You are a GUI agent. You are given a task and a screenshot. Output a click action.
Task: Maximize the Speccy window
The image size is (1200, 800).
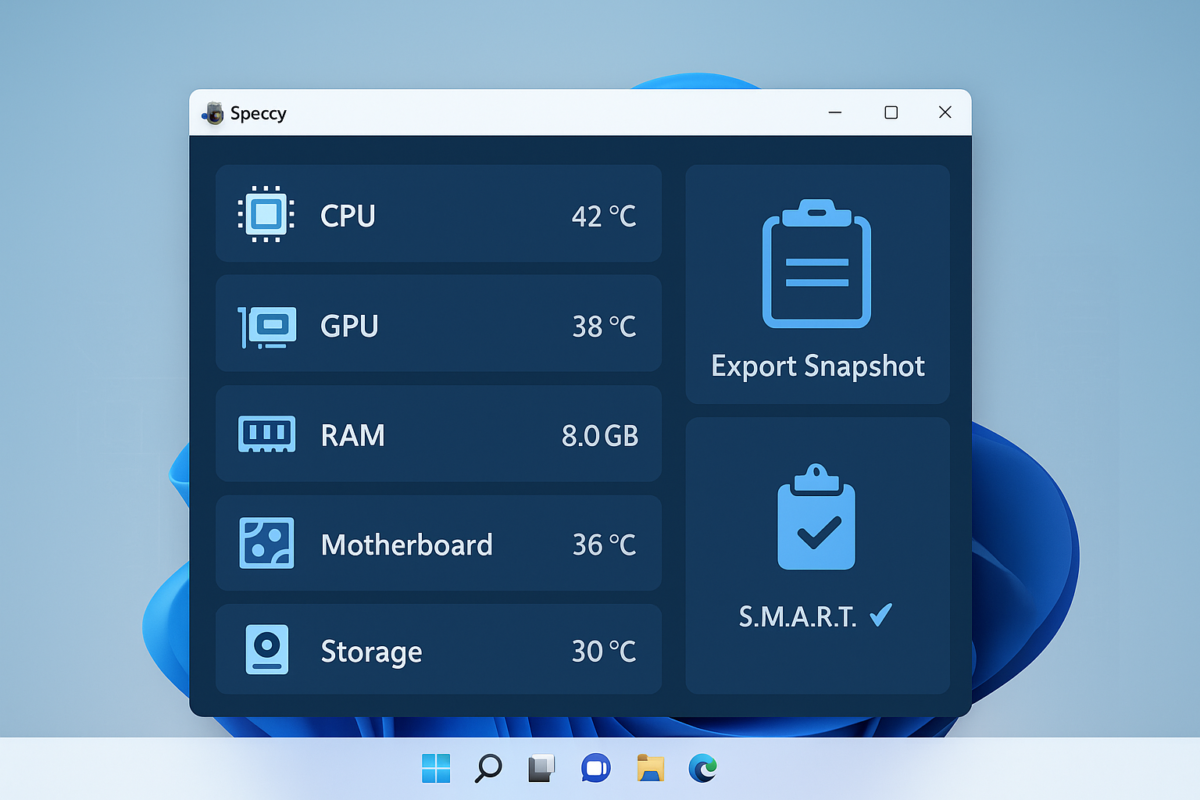[x=891, y=113]
